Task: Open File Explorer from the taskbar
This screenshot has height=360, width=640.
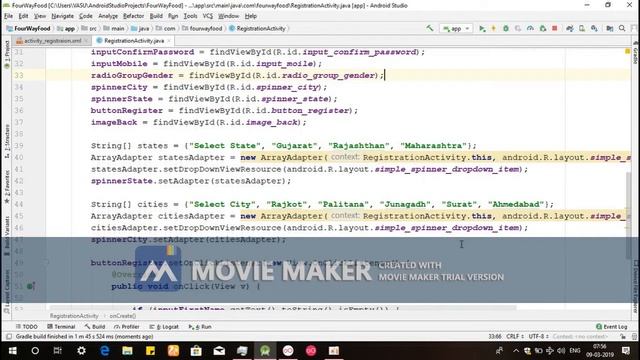Action: pos(127,351)
